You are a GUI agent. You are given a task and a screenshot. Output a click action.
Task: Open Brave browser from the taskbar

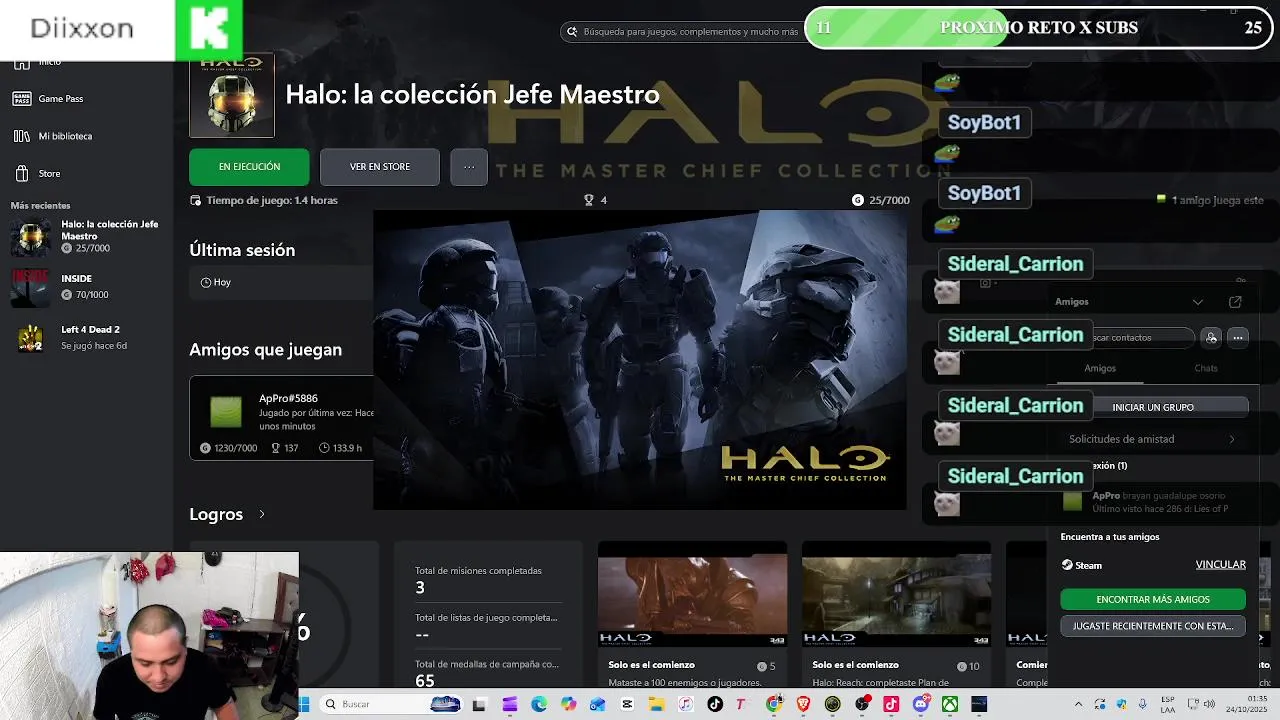click(803, 704)
